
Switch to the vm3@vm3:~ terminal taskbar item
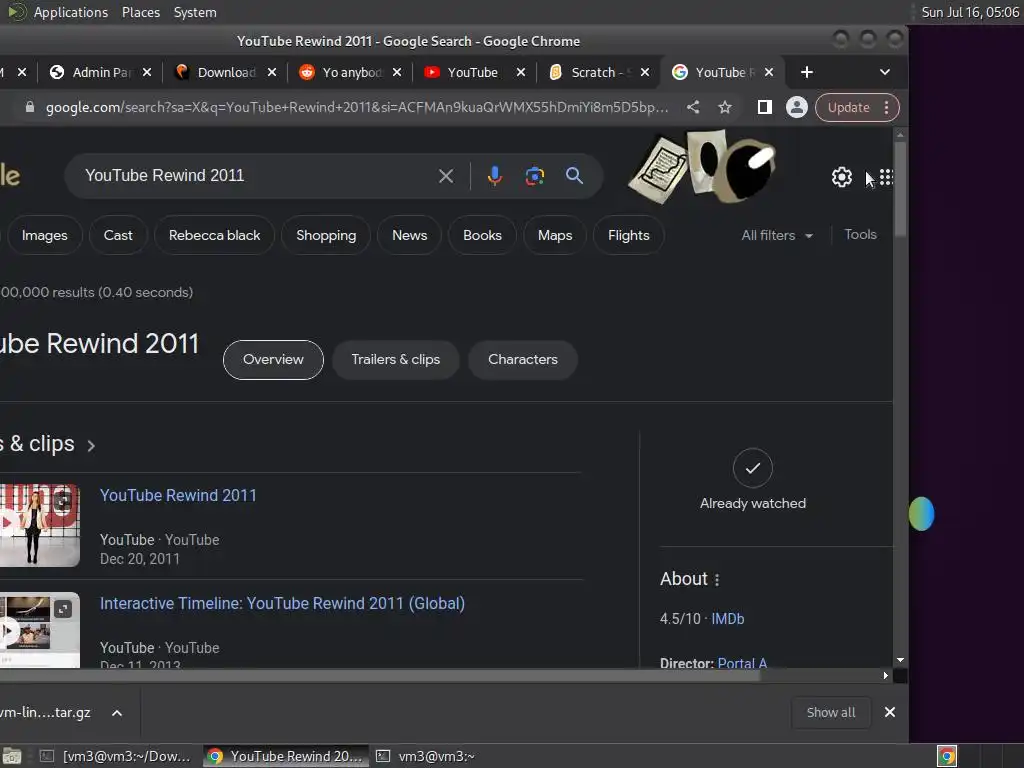pos(426,756)
